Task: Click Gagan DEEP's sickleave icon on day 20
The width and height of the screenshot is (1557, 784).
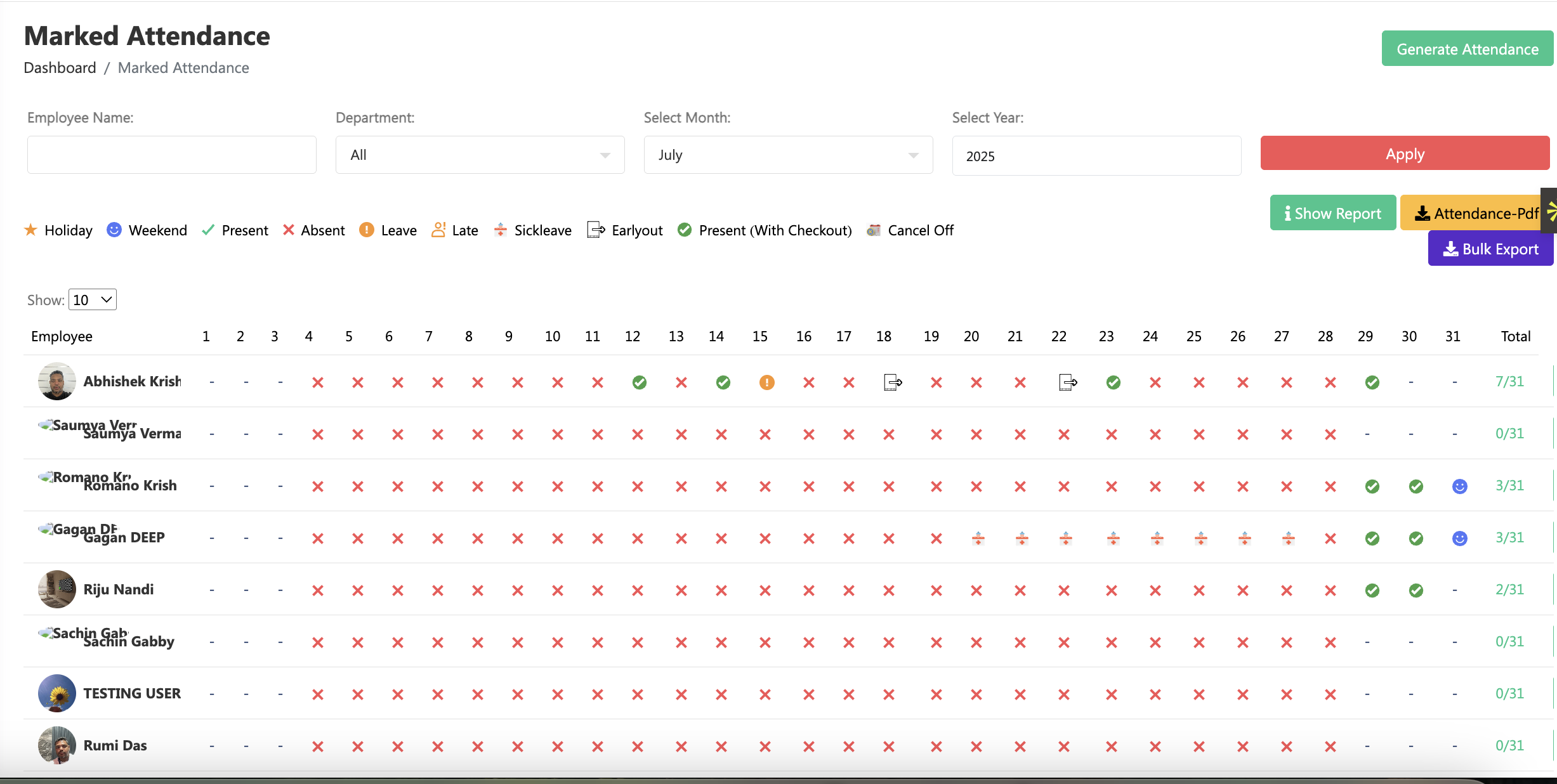Action: coord(978,539)
